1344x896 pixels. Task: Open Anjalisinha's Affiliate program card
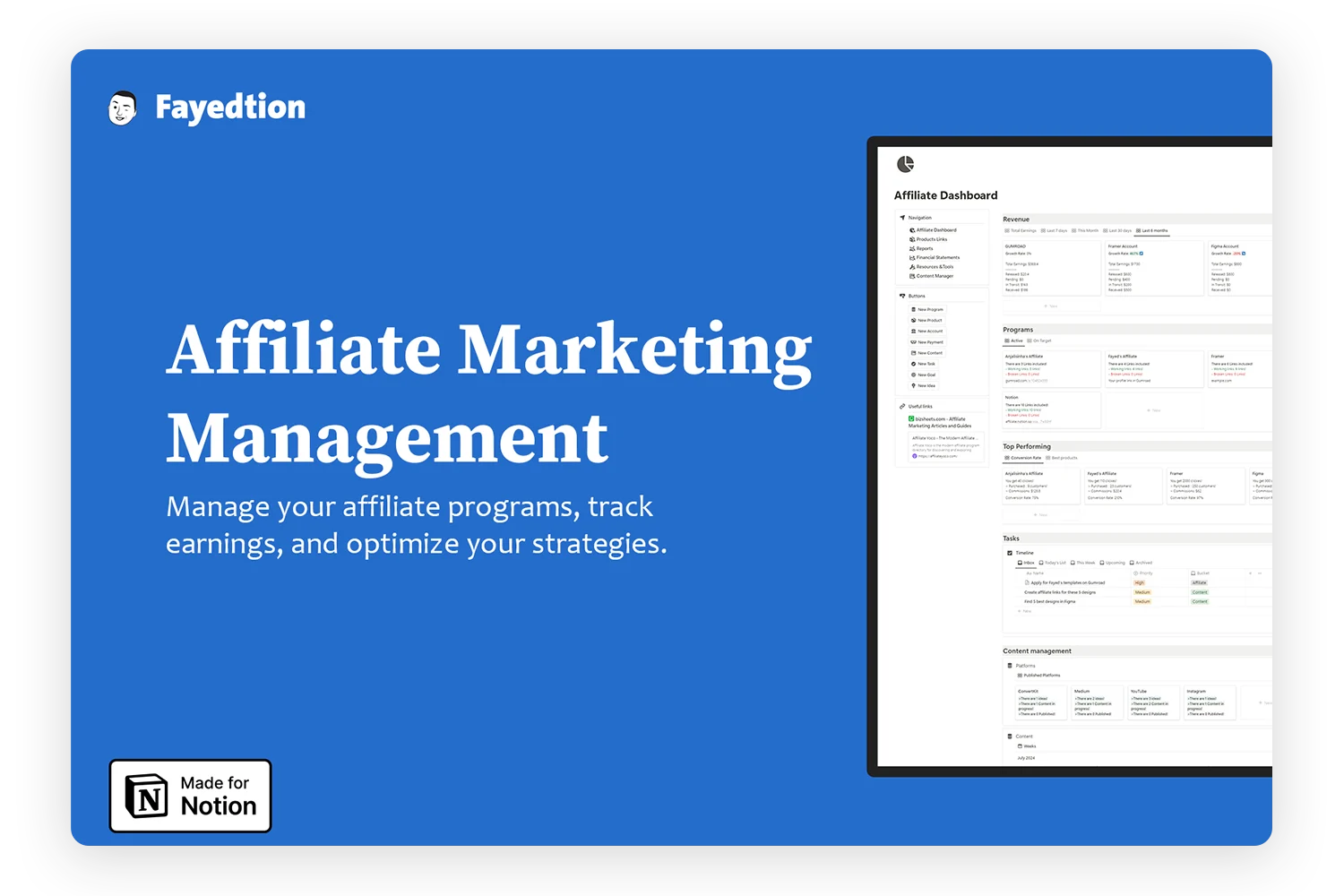(x=1052, y=368)
